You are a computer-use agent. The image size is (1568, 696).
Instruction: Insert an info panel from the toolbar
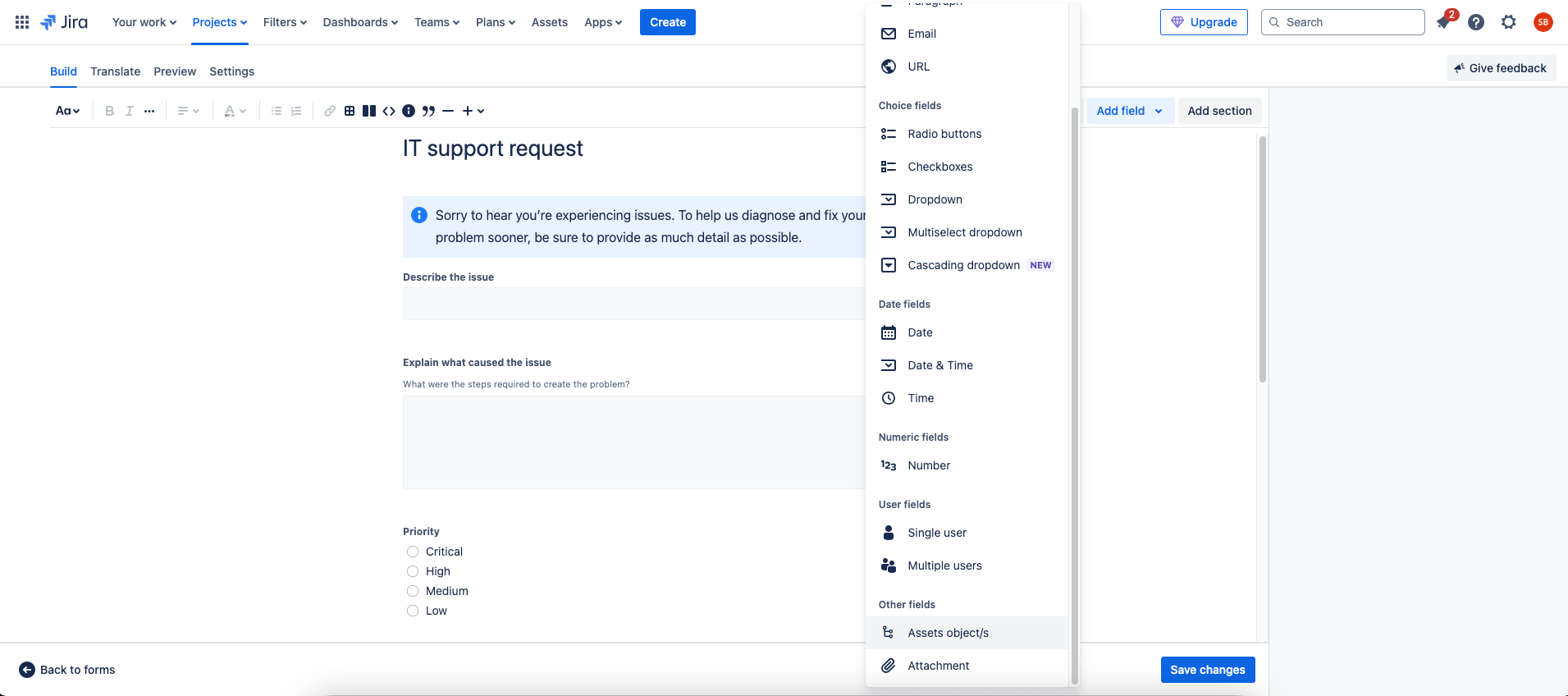click(x=409, y=111)
